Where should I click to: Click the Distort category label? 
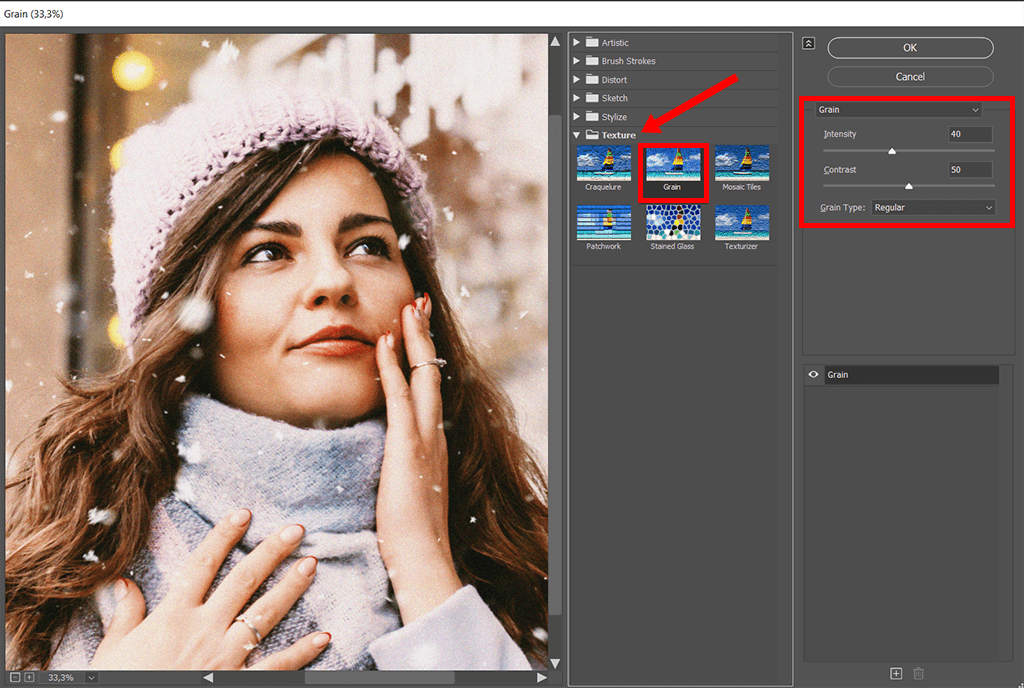pos(614,80)
